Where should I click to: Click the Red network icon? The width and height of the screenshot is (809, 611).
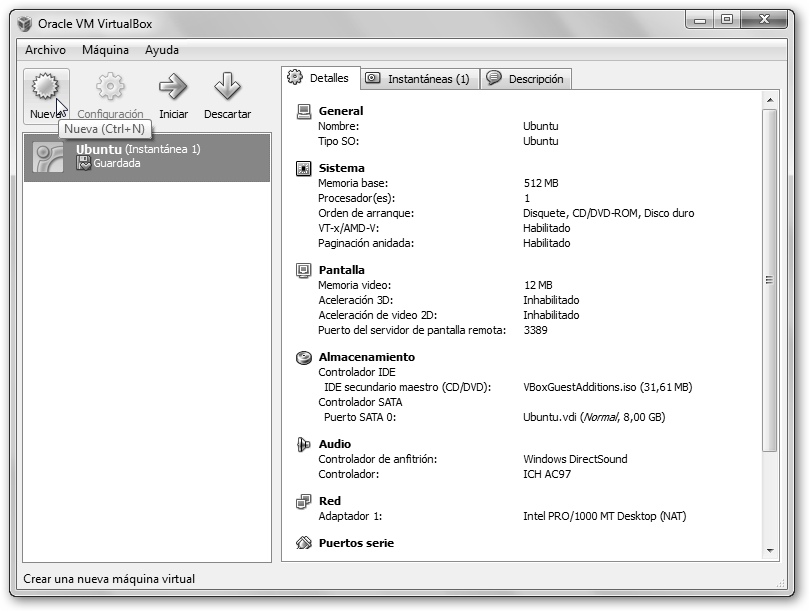[304, 502]
